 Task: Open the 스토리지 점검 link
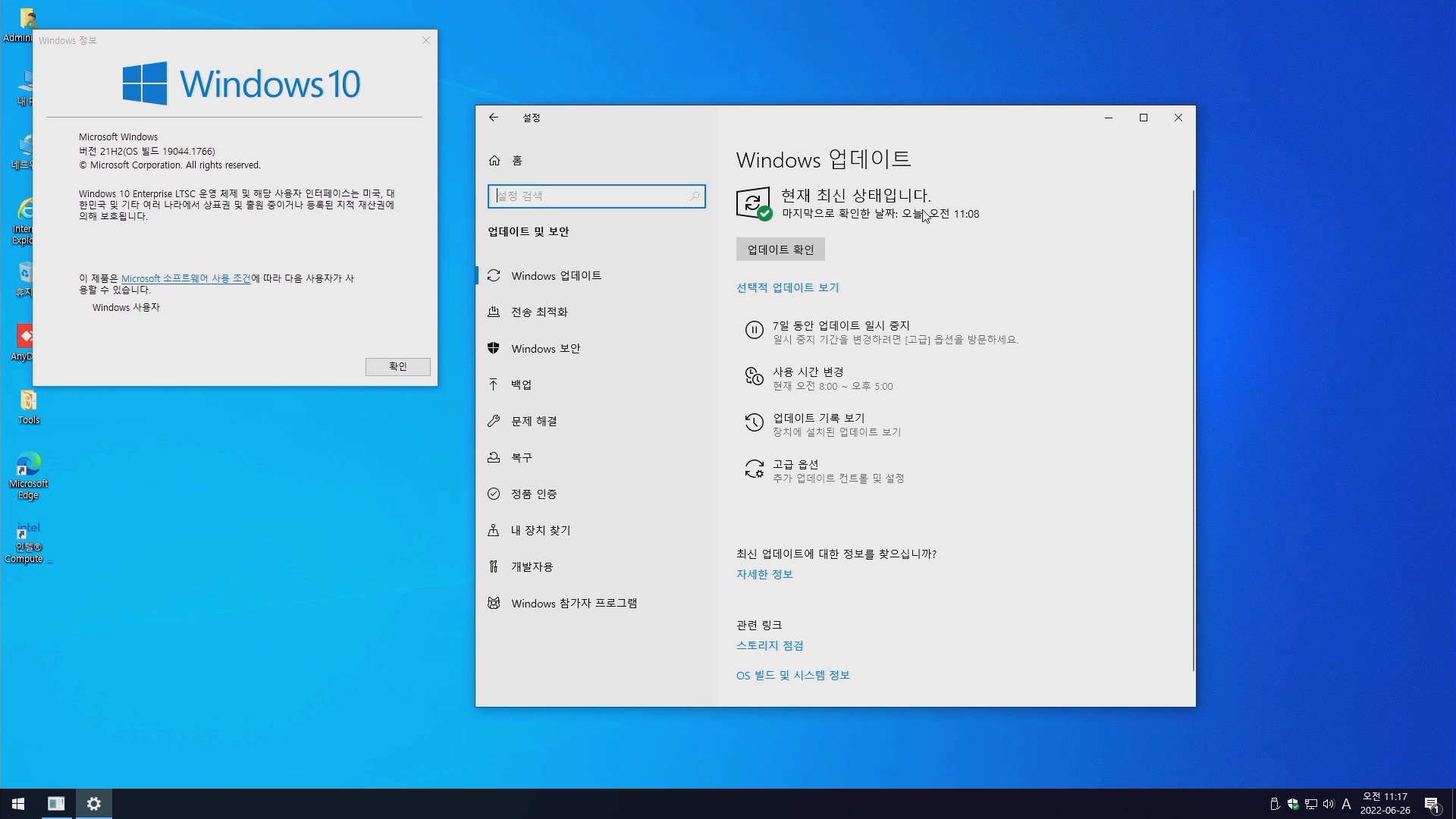770,646
